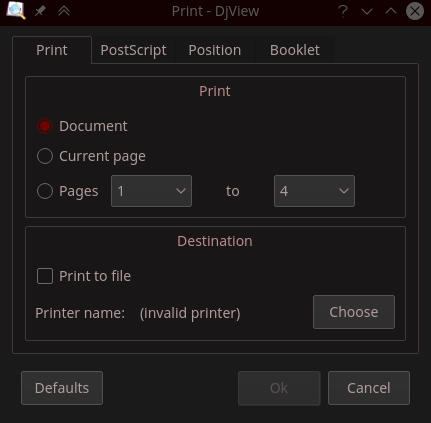Click the 'Destination' group heading

[215, 241]
